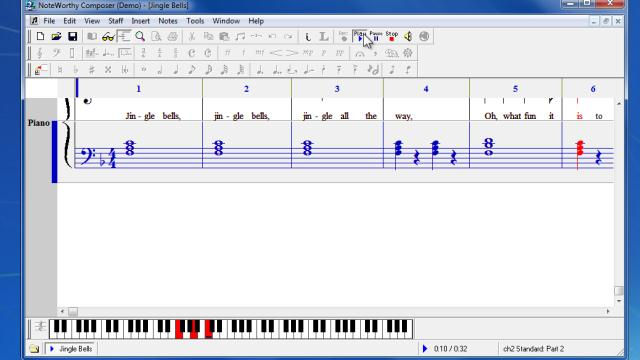Screen dimensions: 640x360
Task: Save the song with the floppy disk icon
Action: coord(73,36)
